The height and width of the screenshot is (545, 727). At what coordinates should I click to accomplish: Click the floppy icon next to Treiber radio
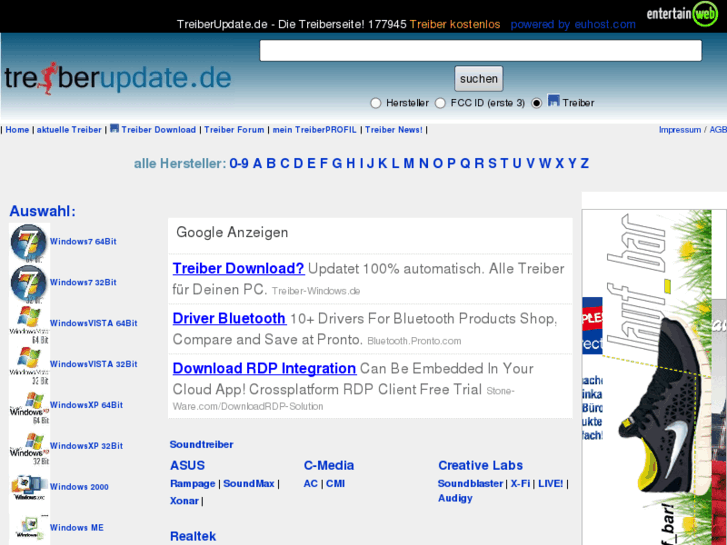pyautogui.click(x=554, y=100)
